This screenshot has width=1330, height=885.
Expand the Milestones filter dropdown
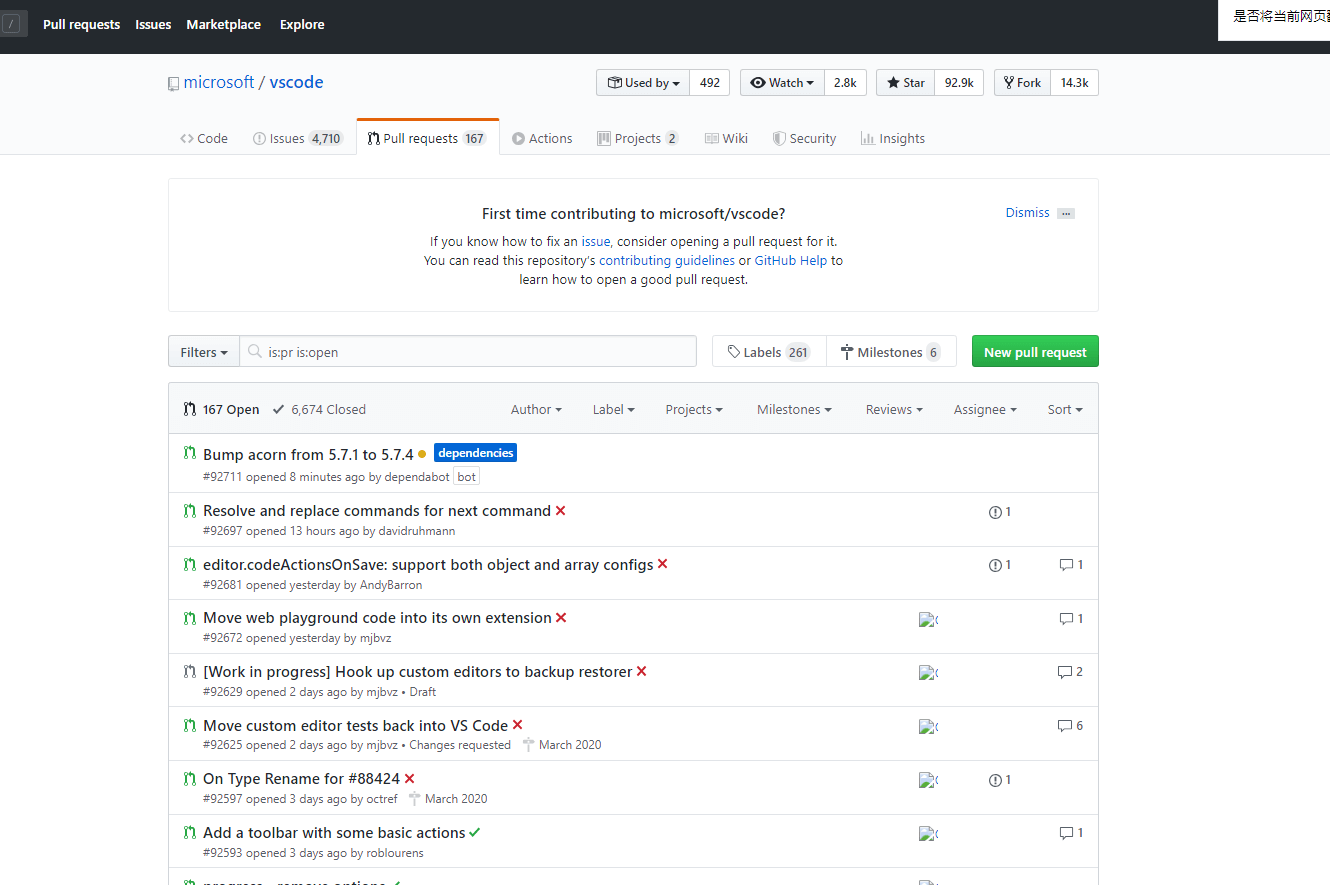tap(795, 410)
